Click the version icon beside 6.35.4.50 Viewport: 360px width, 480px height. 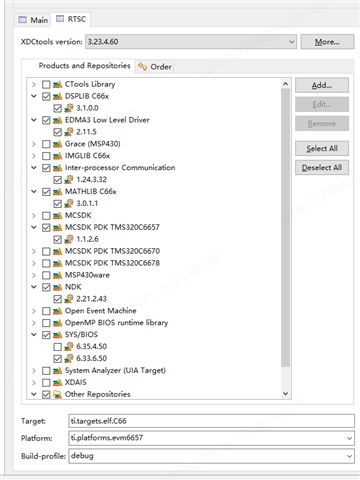tap(69, 347)
